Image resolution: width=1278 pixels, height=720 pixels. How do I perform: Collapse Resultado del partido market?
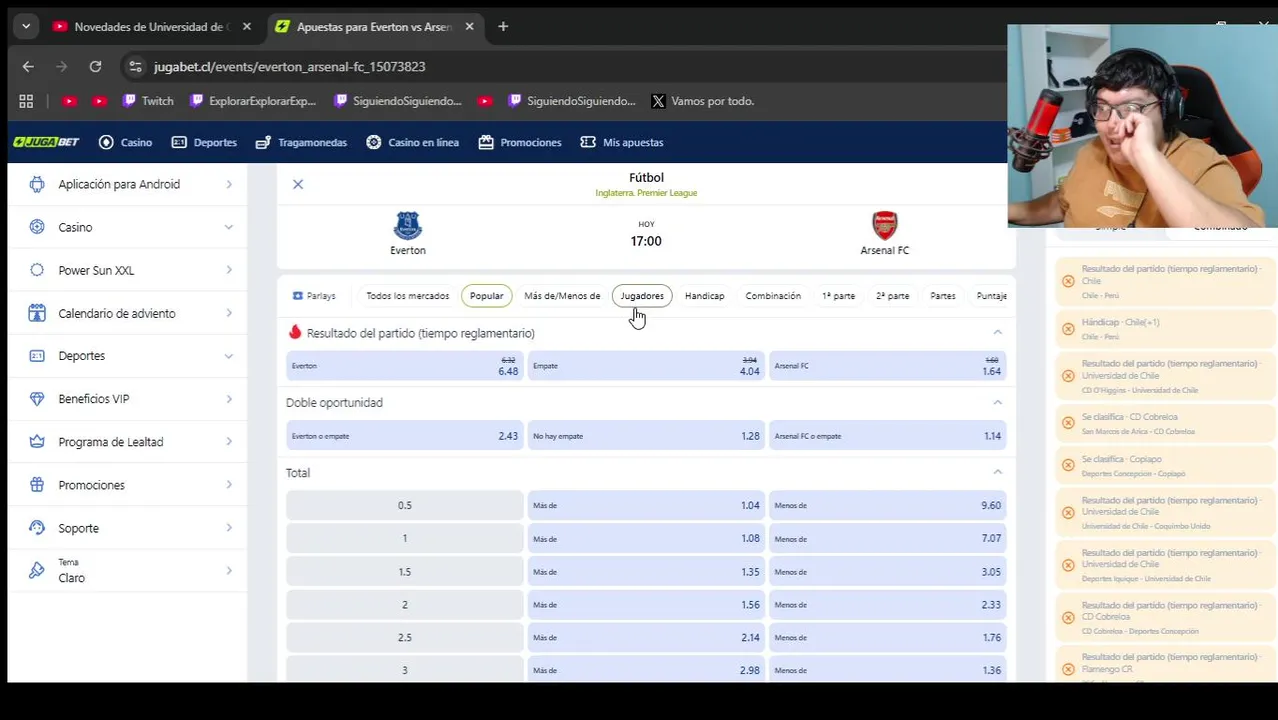pyautogui.click(x=997, y=332)
